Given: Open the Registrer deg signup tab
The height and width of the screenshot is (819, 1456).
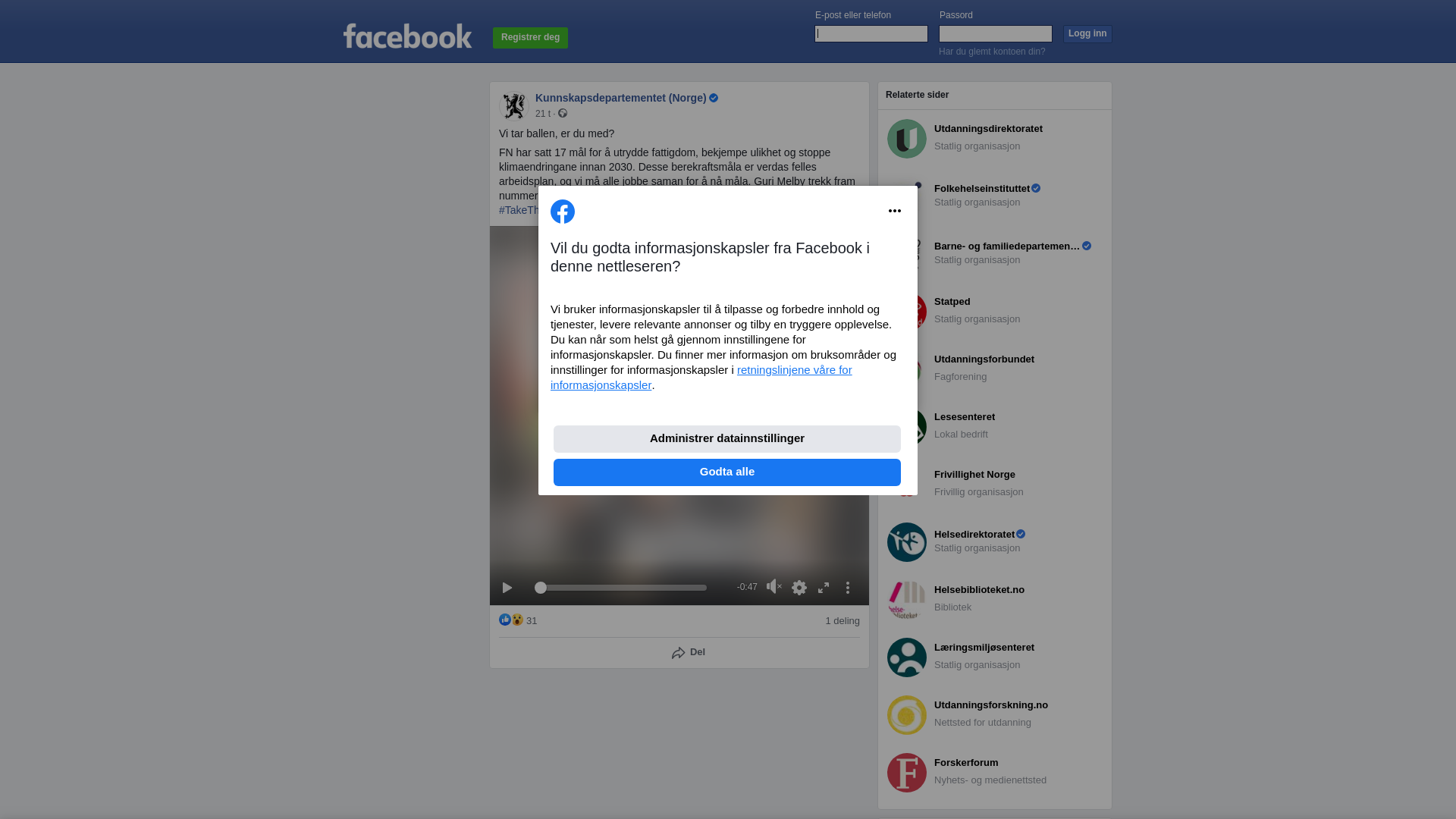Looking at the screenshot, I should (531, 38).
